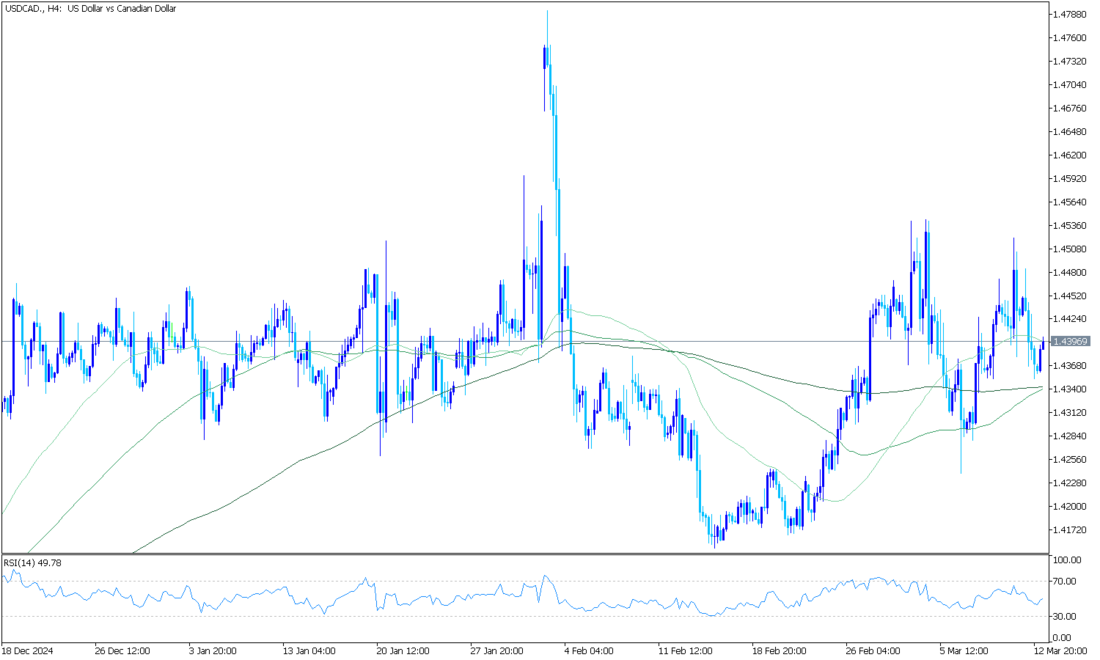The height and width of the screenshot is (660, 1100).
Task: Click the 1.46760 price axis label
Action: point(1069,108)
